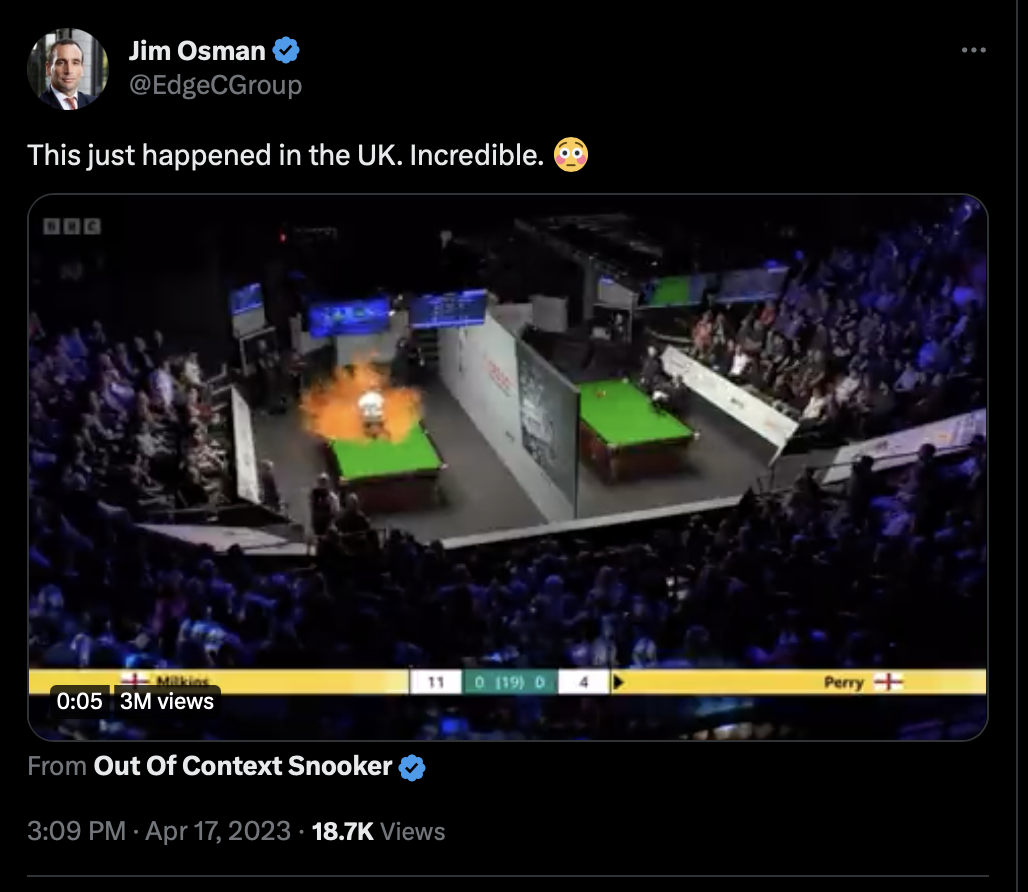Screen dimensions: 1028x892
Task: Click the BBC logo on the video
Action: tap(72, 227)
